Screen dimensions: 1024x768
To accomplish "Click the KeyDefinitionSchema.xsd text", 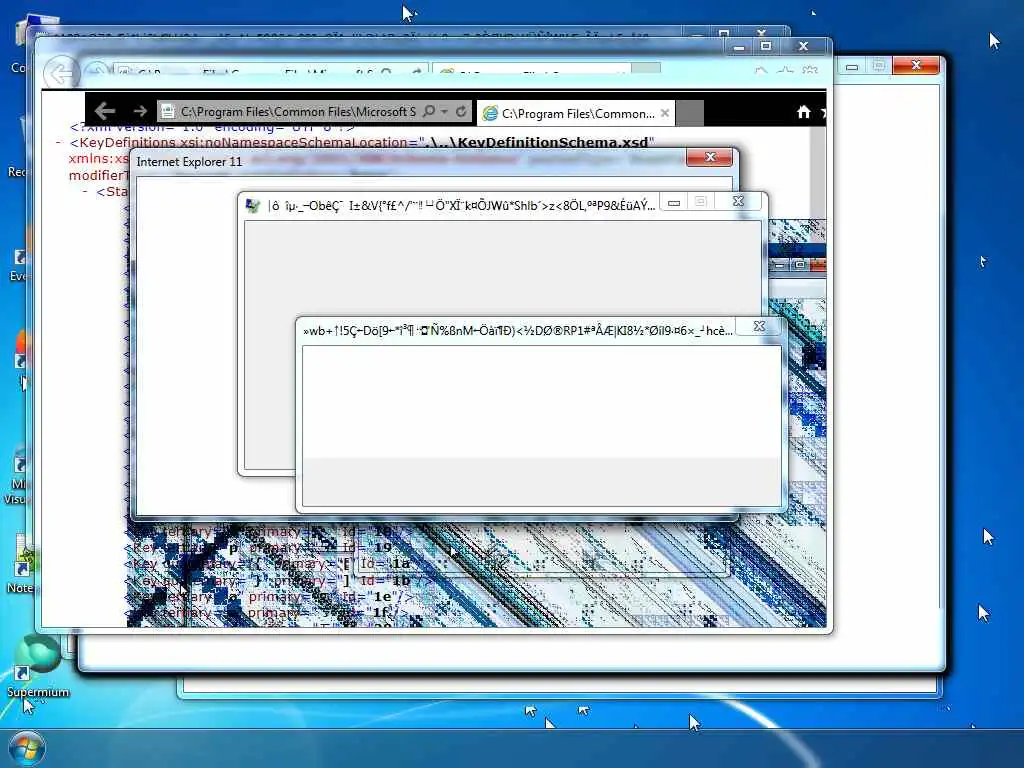I will pyautogui.click(x=553, y=142).
